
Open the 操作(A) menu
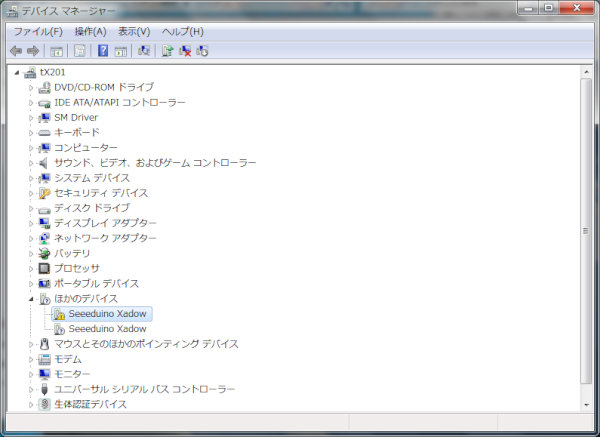click(90, 32)
